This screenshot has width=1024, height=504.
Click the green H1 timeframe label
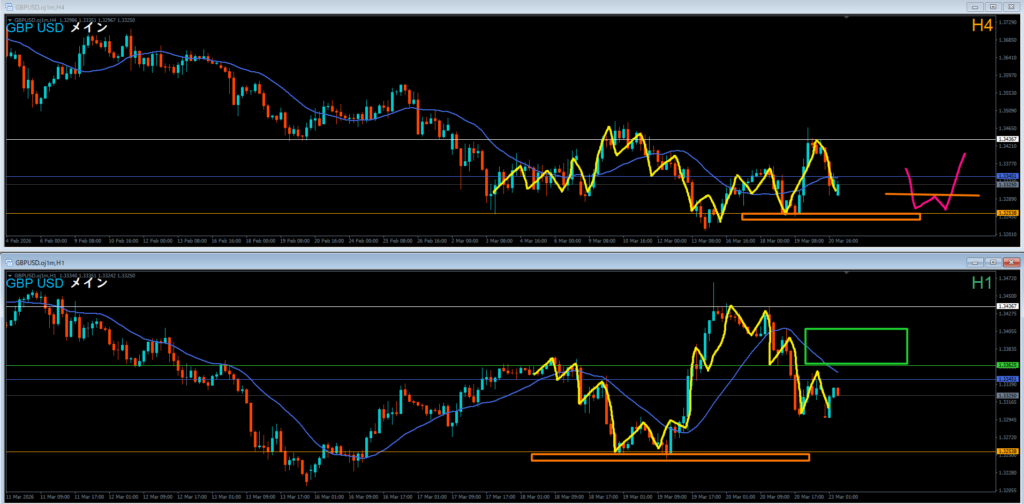coord(983,283)
